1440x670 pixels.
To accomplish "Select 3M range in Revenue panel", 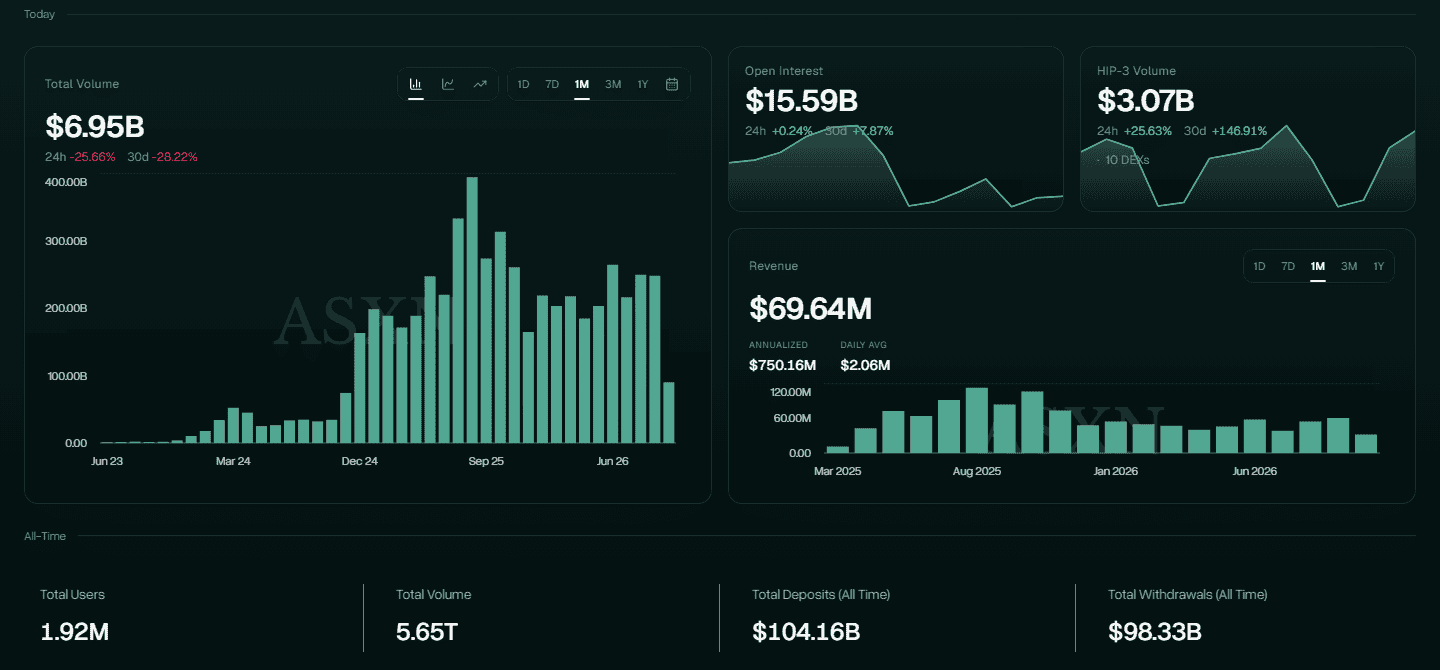I will click(1349, 266).
